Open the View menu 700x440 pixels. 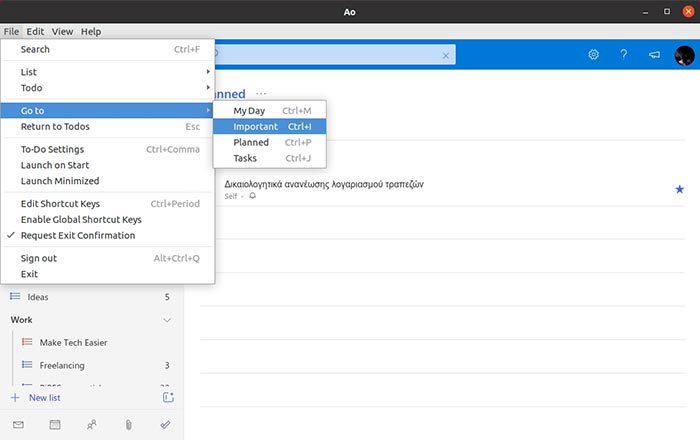tap(62, 32)
